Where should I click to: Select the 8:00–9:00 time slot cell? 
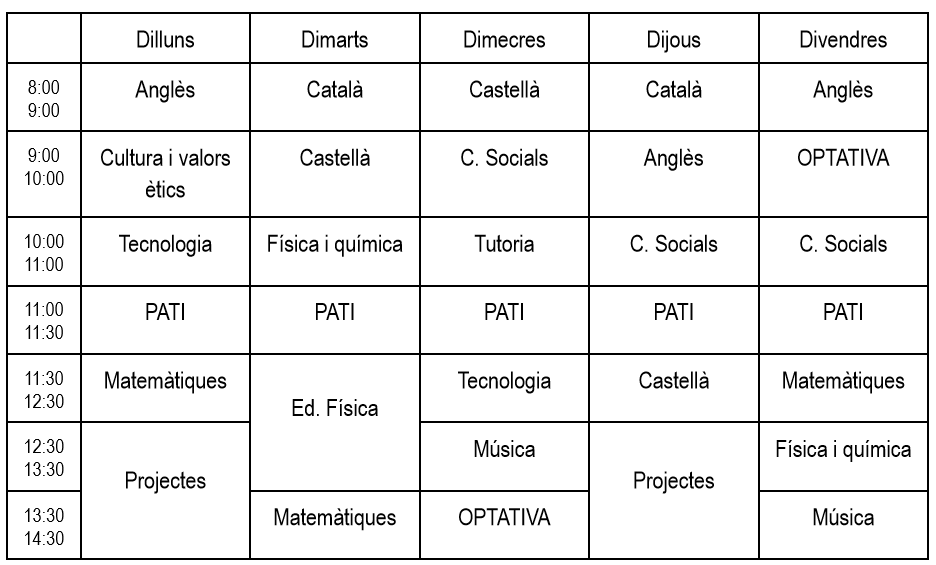[44, 100]
